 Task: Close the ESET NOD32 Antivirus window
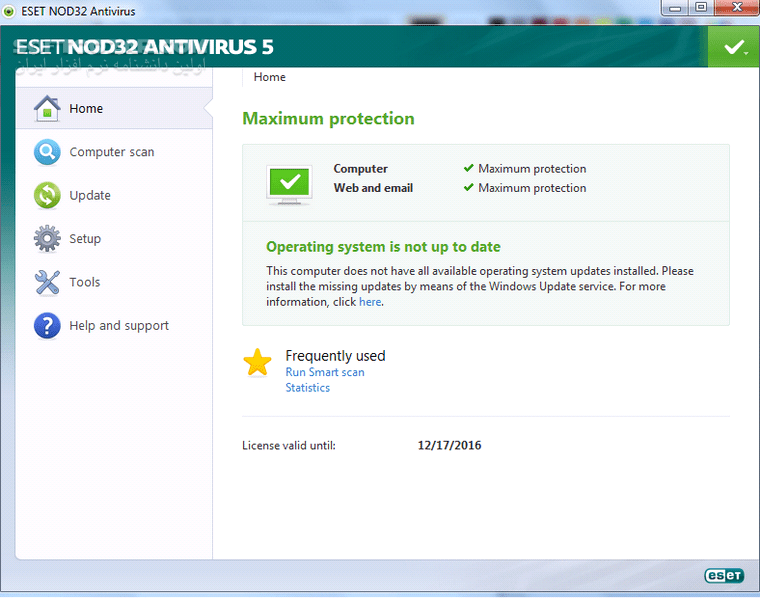[x=737, y=8]
